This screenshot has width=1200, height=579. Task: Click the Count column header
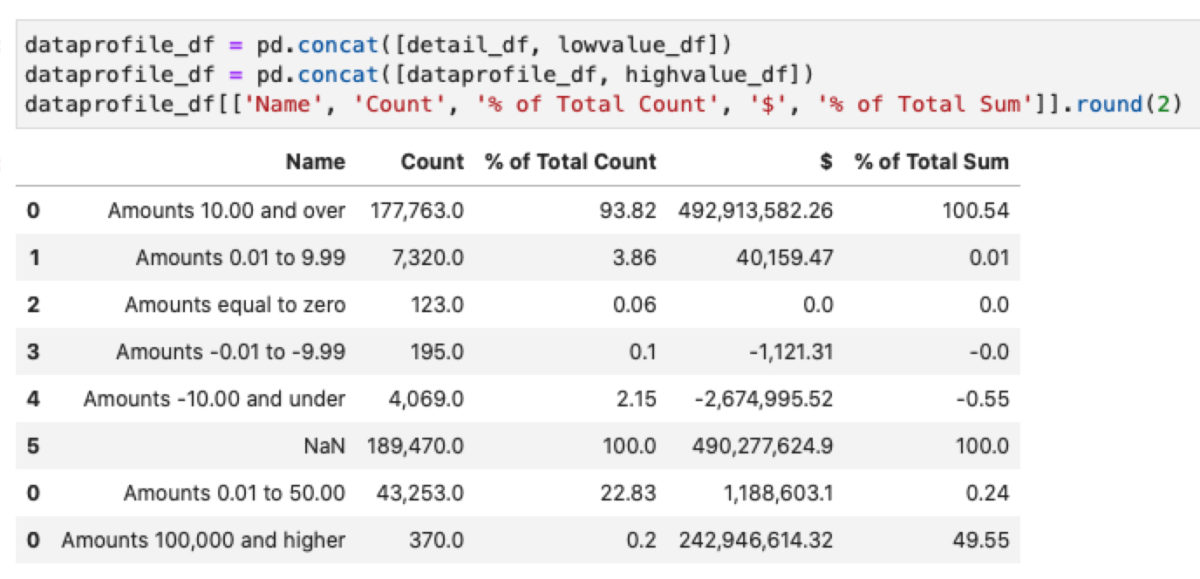[432, 161]
